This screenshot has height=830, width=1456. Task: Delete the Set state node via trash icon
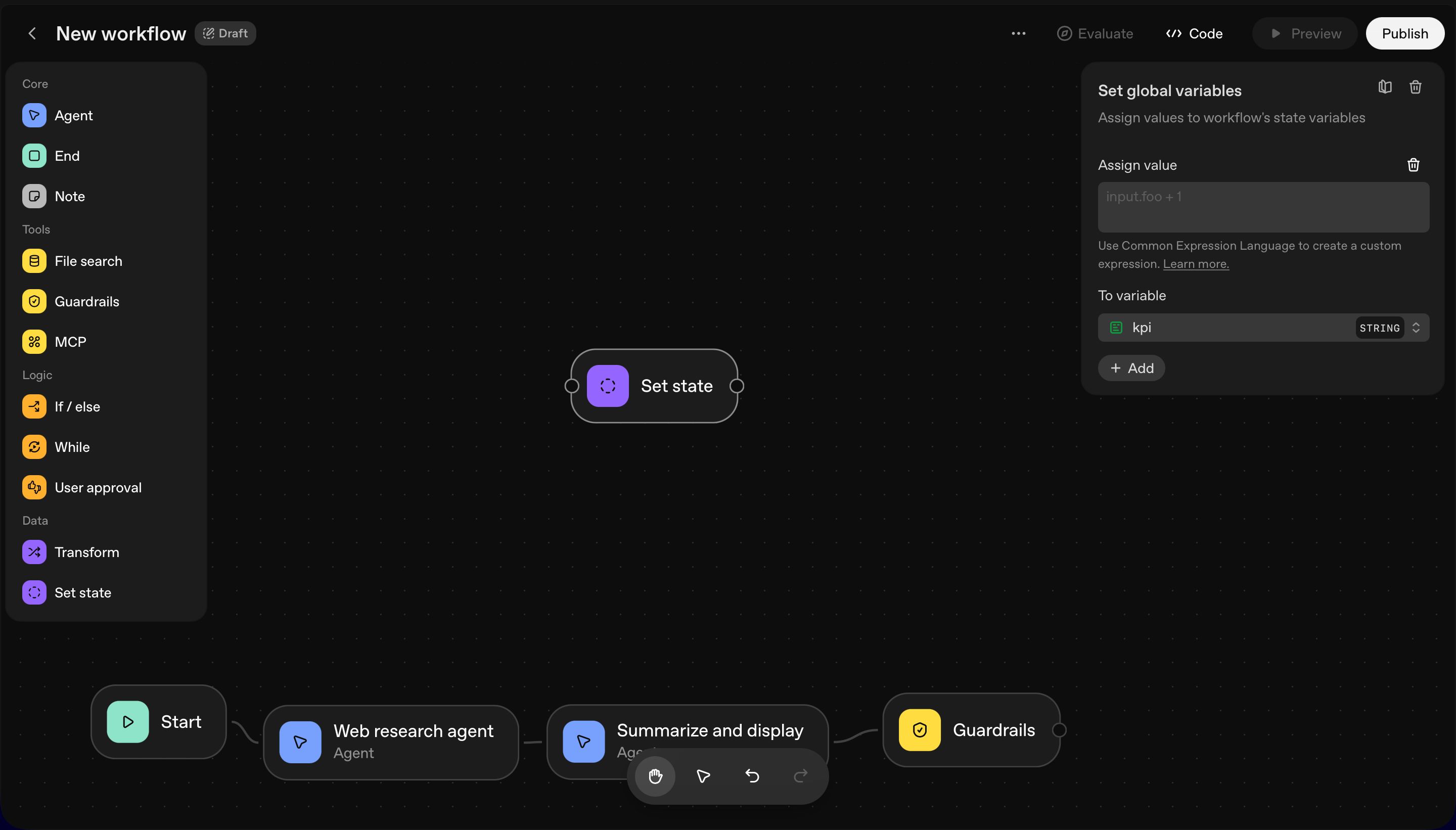coord(1415,86)
